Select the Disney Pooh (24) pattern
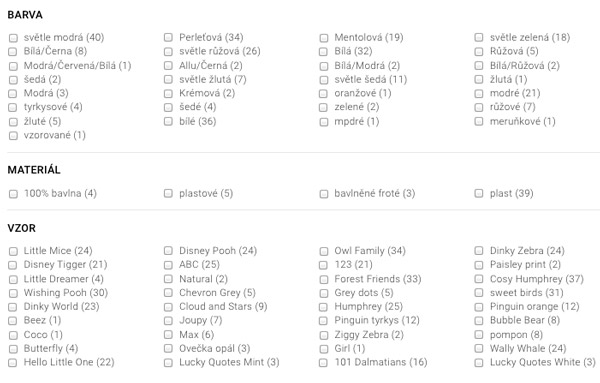Viewport: 600px width, 383px height. 168,251
